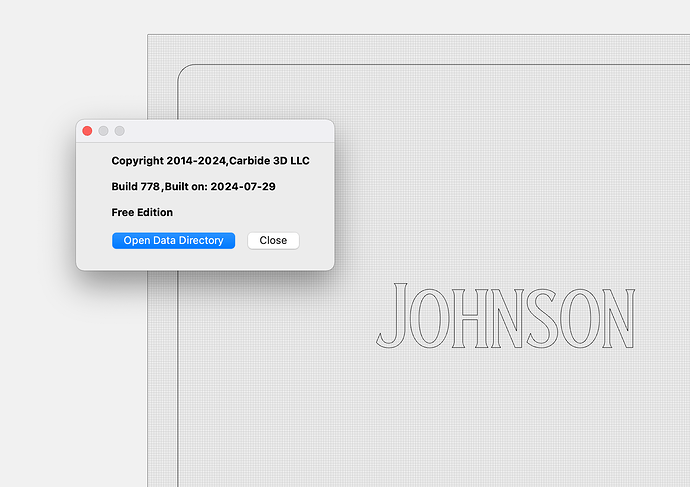The image size is (690, 487).
Task: Close the dialog with Close button
Action: coord(273,241)
